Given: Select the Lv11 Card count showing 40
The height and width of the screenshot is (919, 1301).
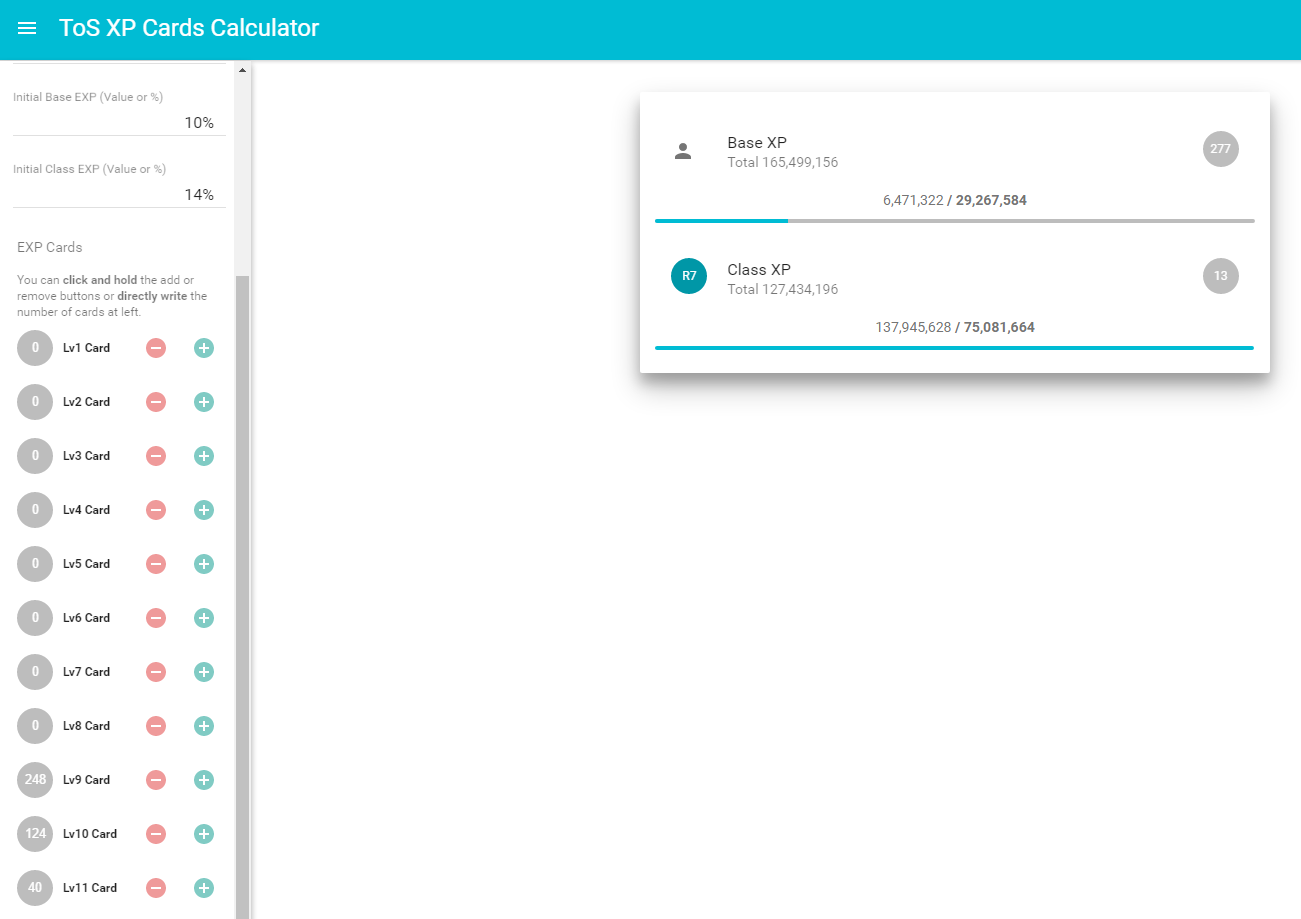Looking at the screenshot, I should click(x=35, y=888).
